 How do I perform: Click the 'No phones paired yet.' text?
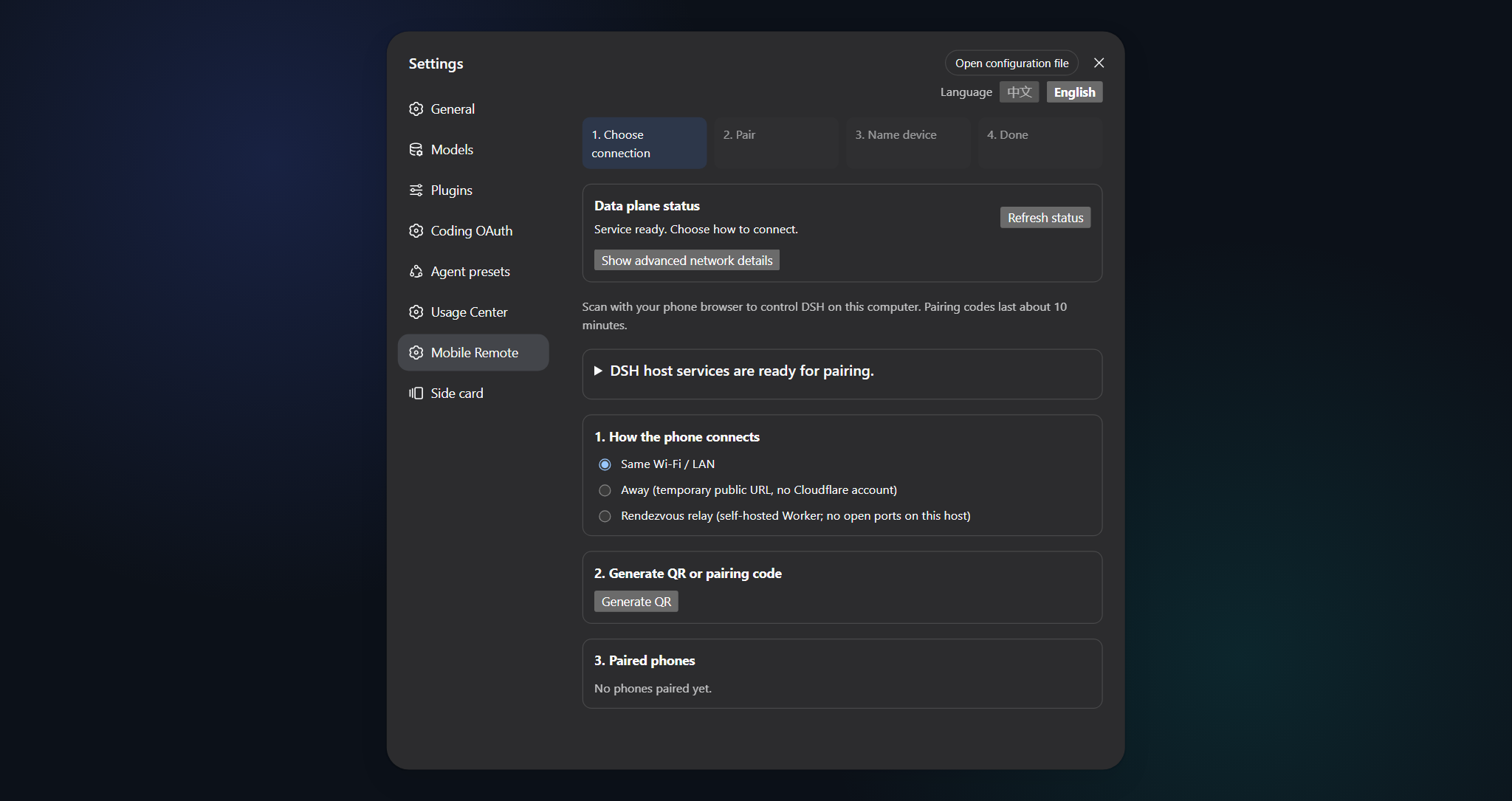click(x=653, y=689)
